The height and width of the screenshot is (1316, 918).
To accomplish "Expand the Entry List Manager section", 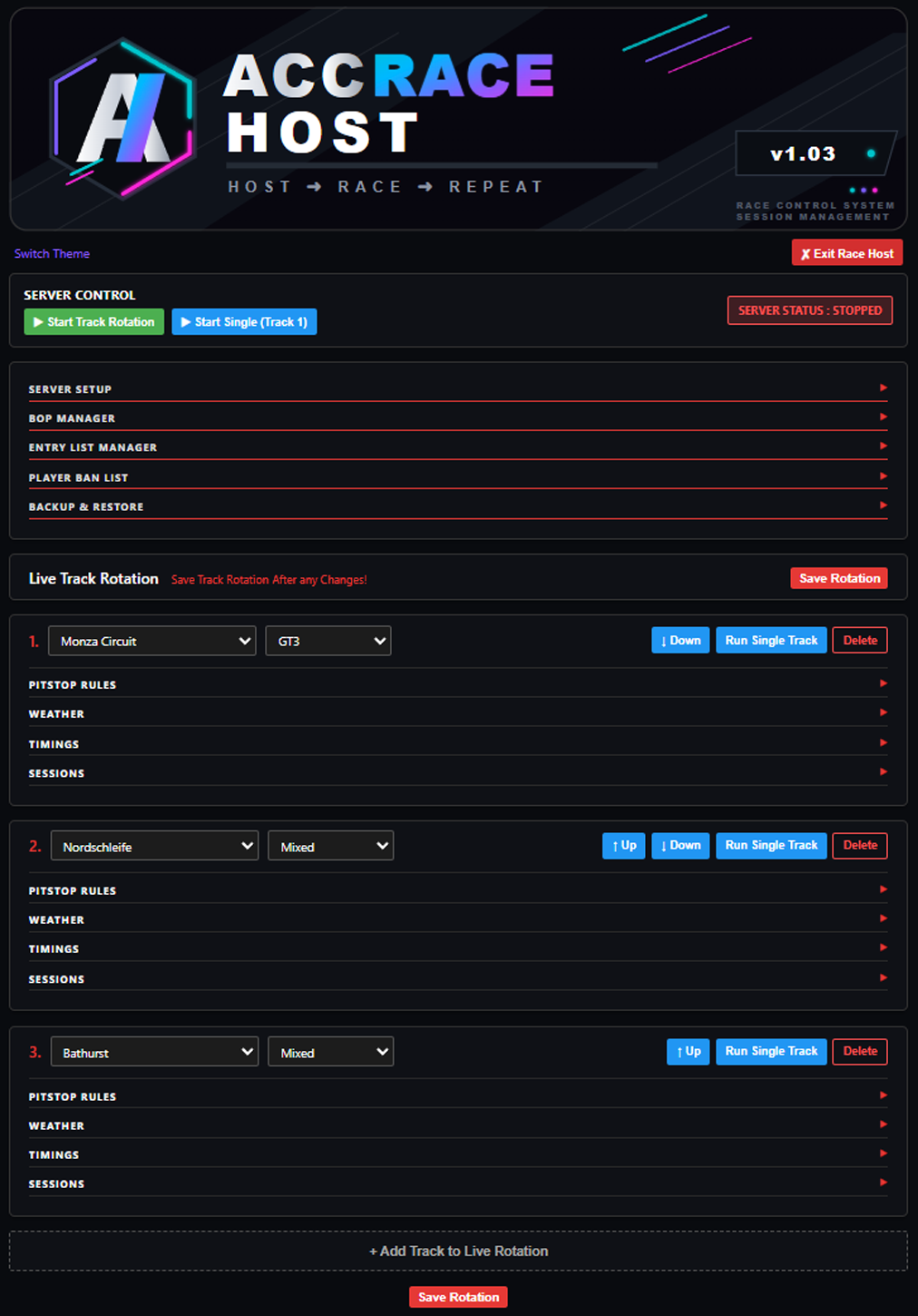I will coord(458,447).
